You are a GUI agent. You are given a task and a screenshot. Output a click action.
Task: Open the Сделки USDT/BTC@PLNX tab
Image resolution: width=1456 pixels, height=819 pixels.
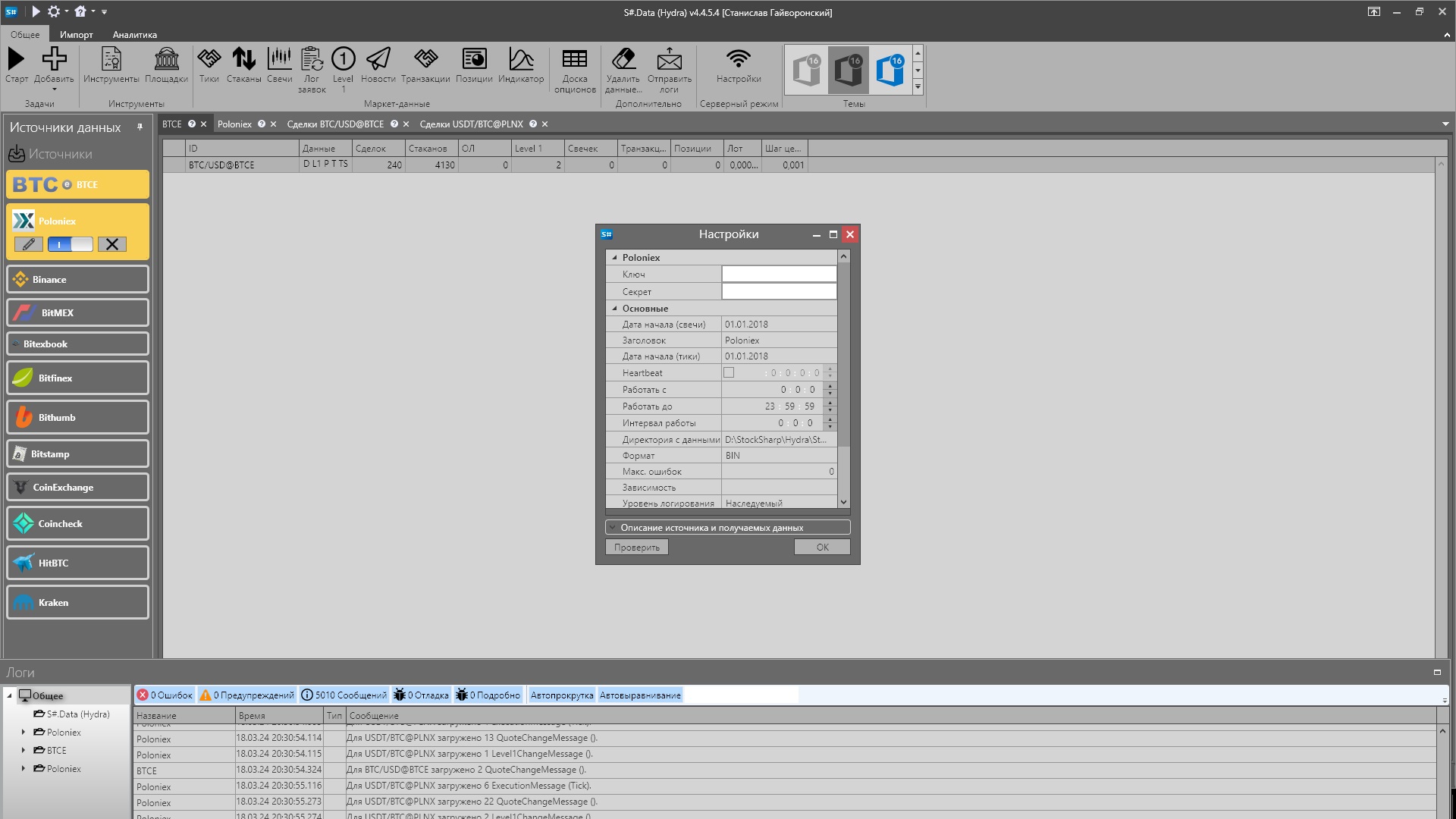point(471,124)
